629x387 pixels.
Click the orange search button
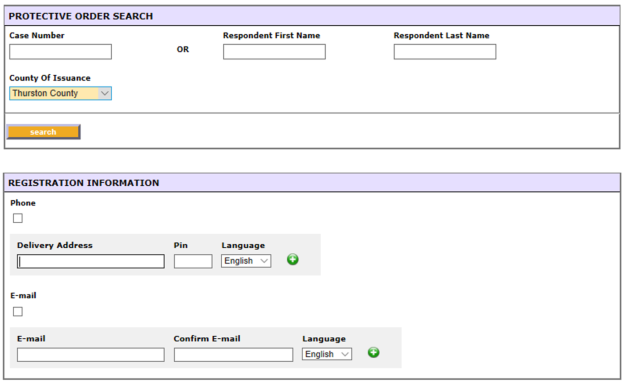coord(43,132)
